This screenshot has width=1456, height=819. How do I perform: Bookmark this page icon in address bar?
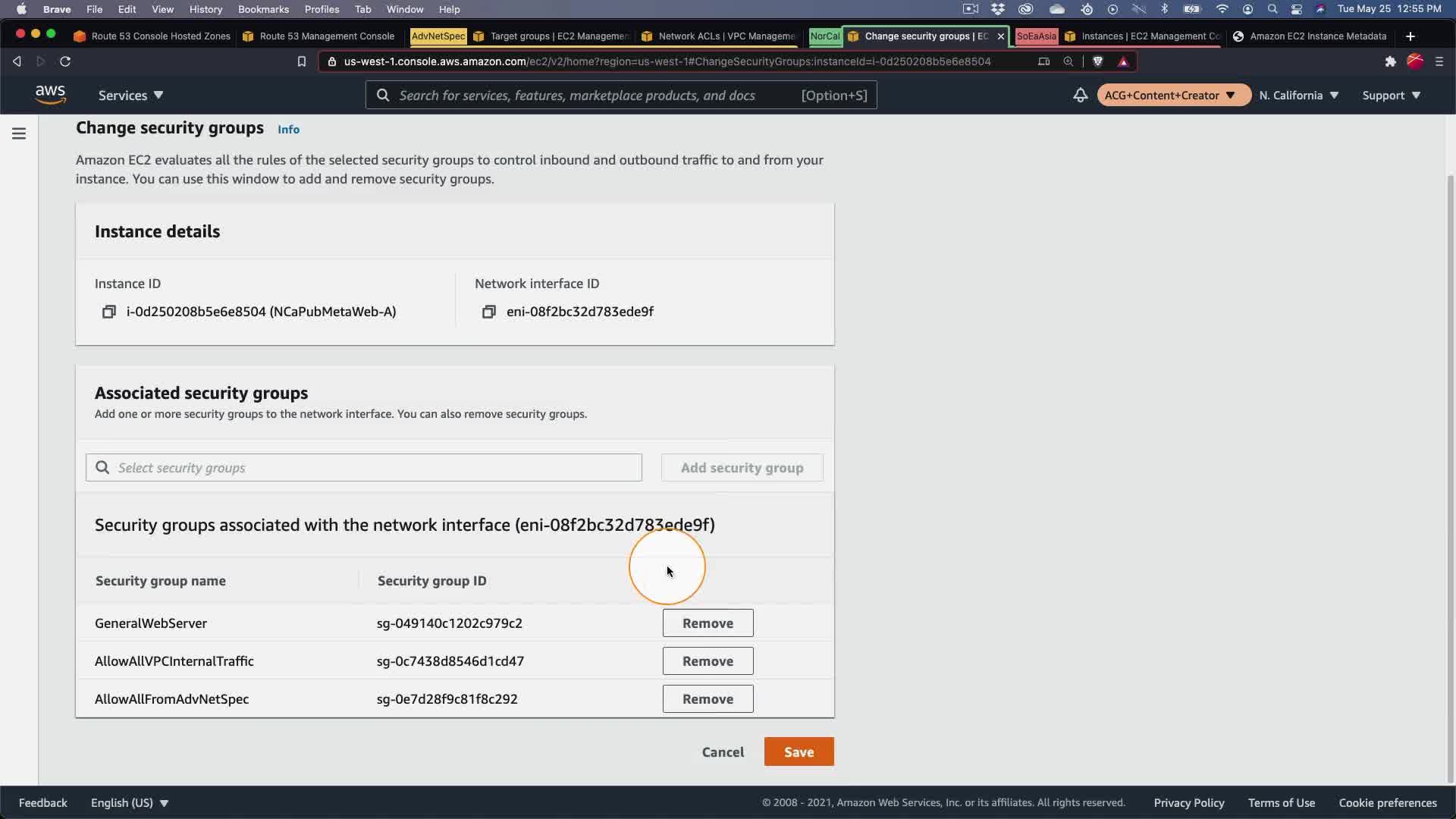click(302, 61)
